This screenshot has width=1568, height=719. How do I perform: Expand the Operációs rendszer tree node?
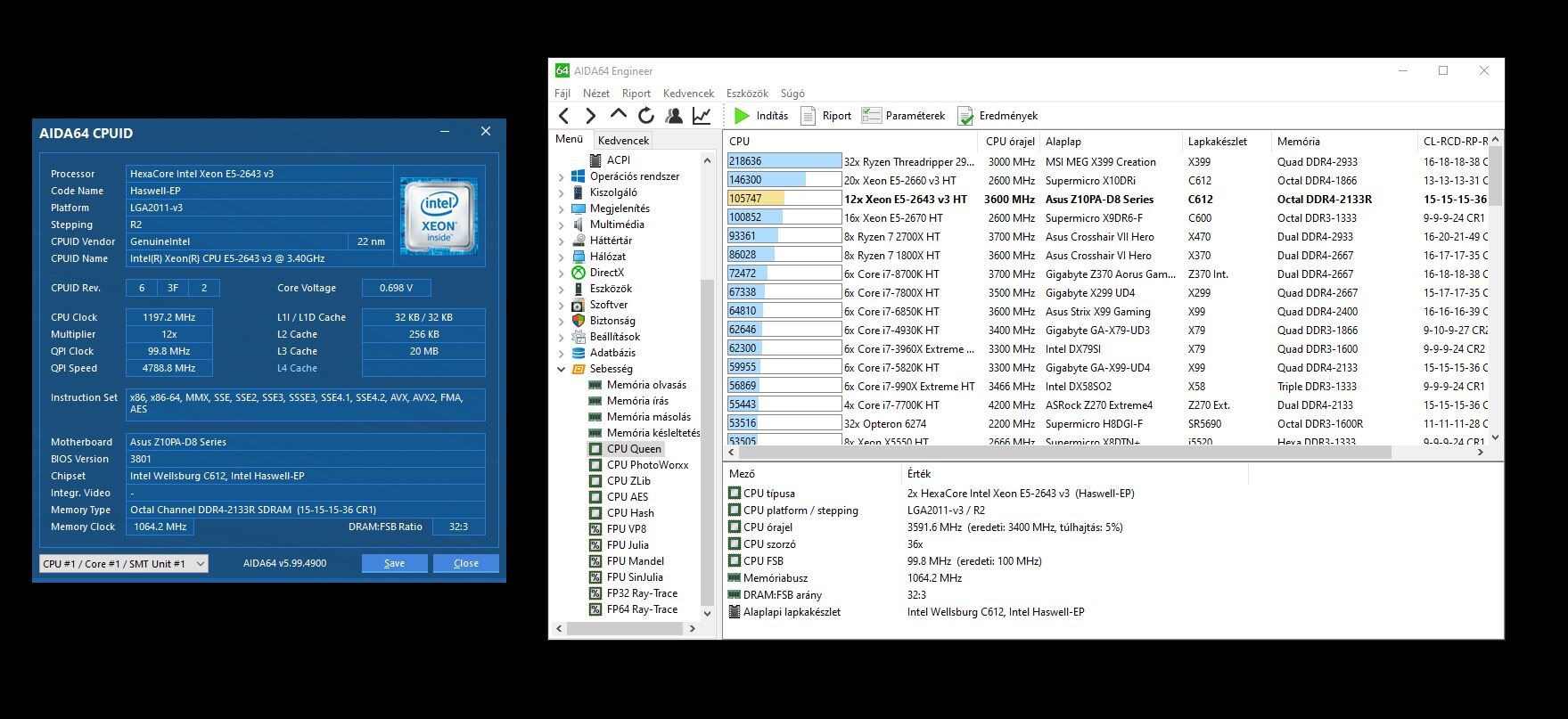(562, 176)
